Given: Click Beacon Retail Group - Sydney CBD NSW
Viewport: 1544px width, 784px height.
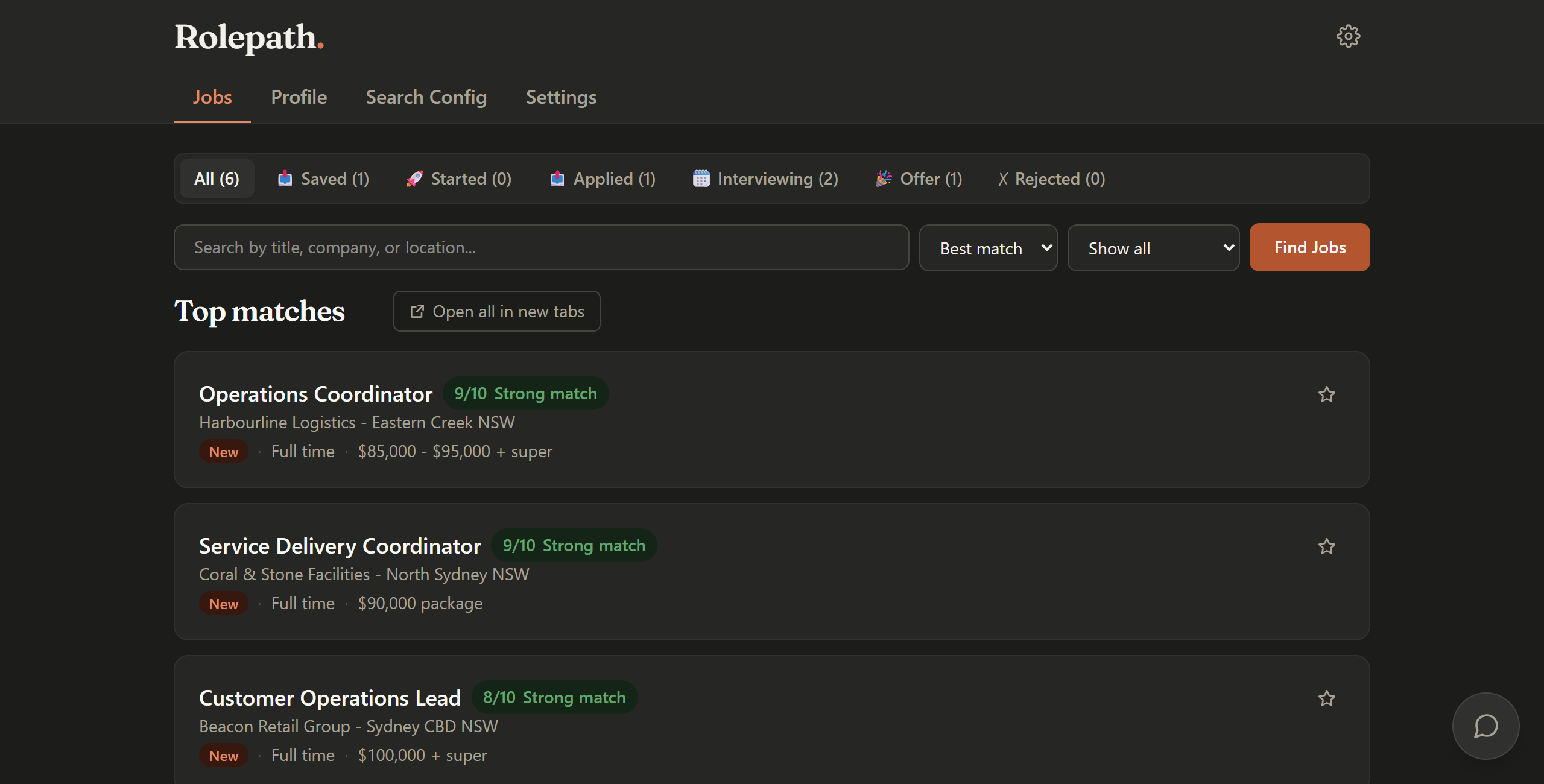Looking at the screenshot, I should (349, 726).
